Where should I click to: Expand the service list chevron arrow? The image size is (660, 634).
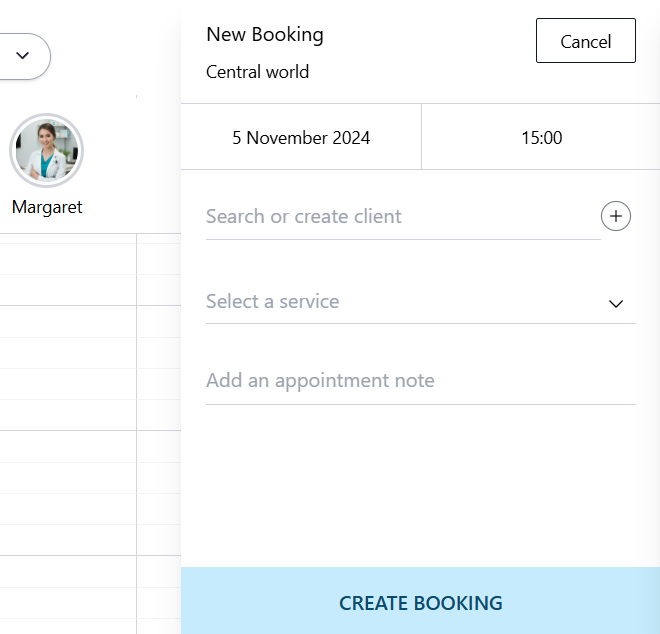[x=616, y=304]
